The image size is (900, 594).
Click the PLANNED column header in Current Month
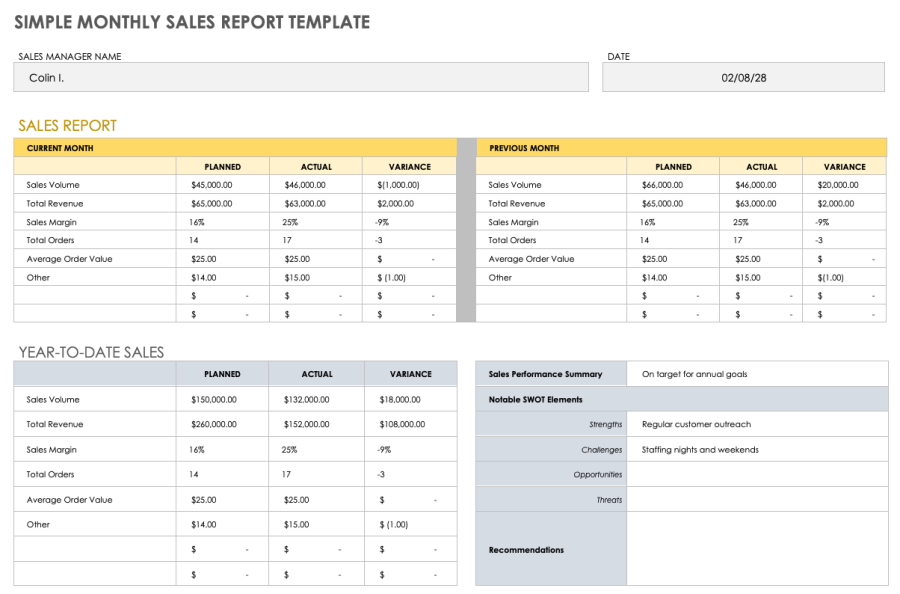tap(222, 166)
